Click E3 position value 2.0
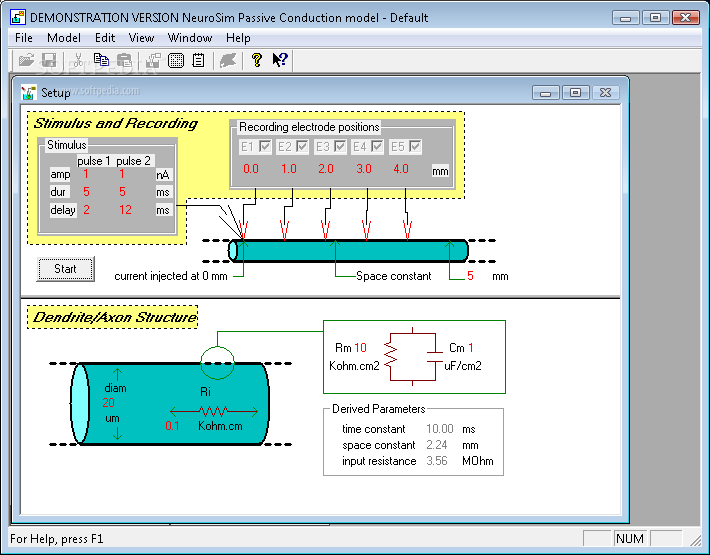Screen dimensions: 710x555 pos(326,169)
